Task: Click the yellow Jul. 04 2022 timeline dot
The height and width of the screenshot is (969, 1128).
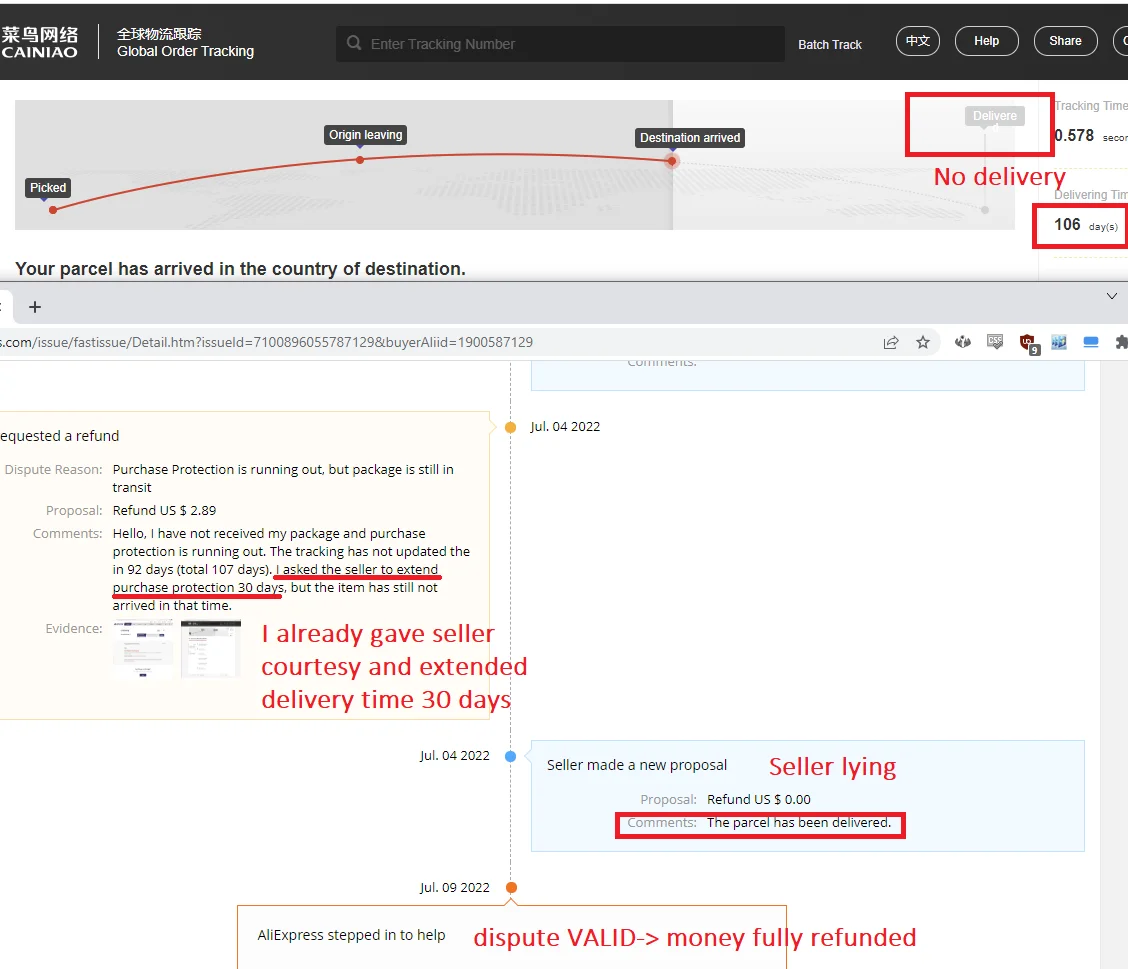Action: 510,427
